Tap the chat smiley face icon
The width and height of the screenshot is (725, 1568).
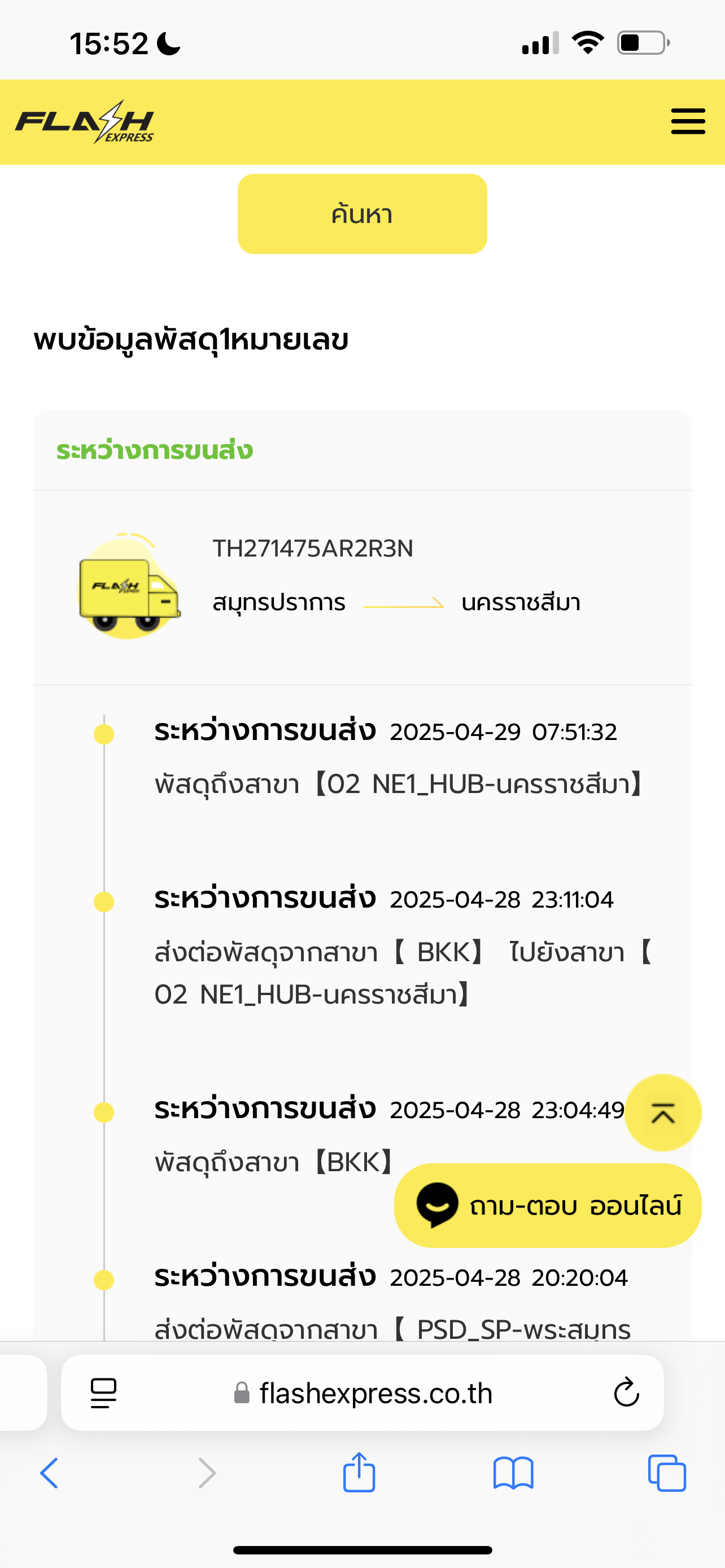tap(437, 1205)
